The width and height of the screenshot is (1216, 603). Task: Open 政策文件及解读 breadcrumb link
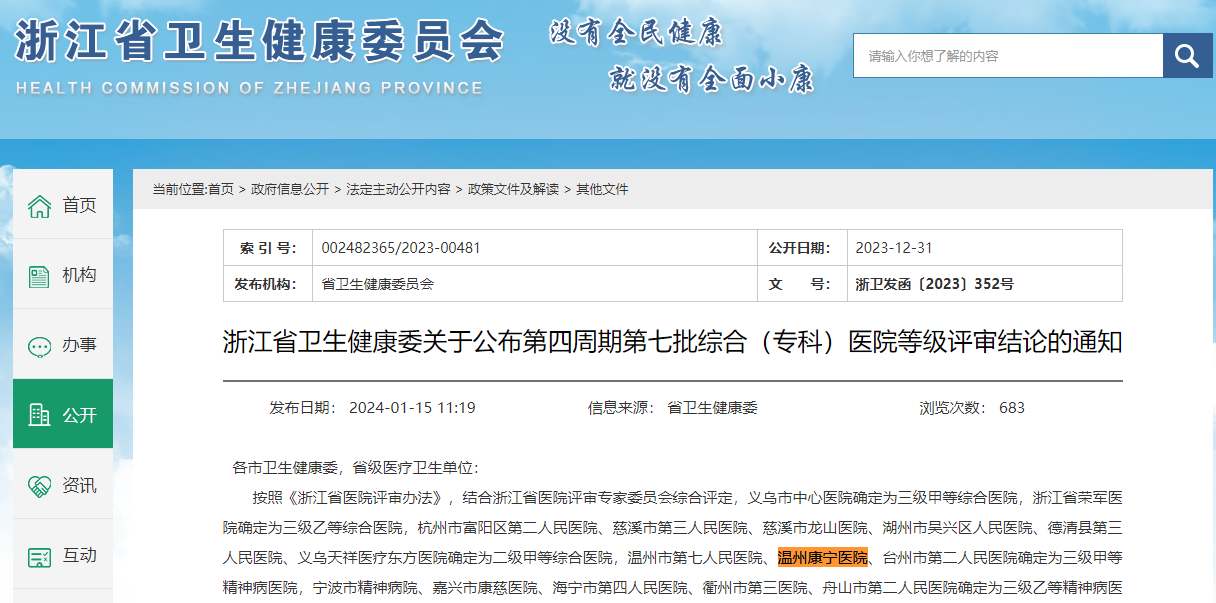(x=513, y=189)
